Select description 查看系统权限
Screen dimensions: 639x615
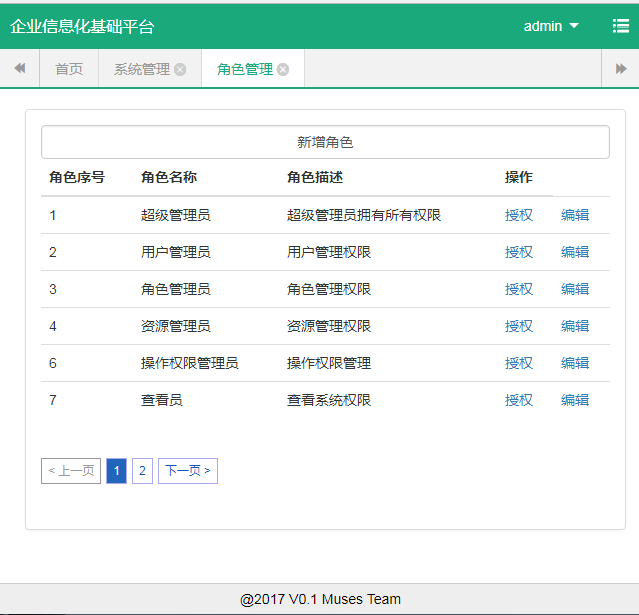[329, 400]
